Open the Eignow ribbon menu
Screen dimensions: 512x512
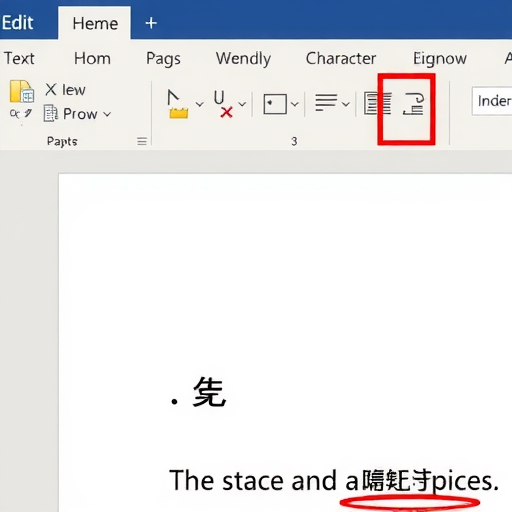pos(440,59)
